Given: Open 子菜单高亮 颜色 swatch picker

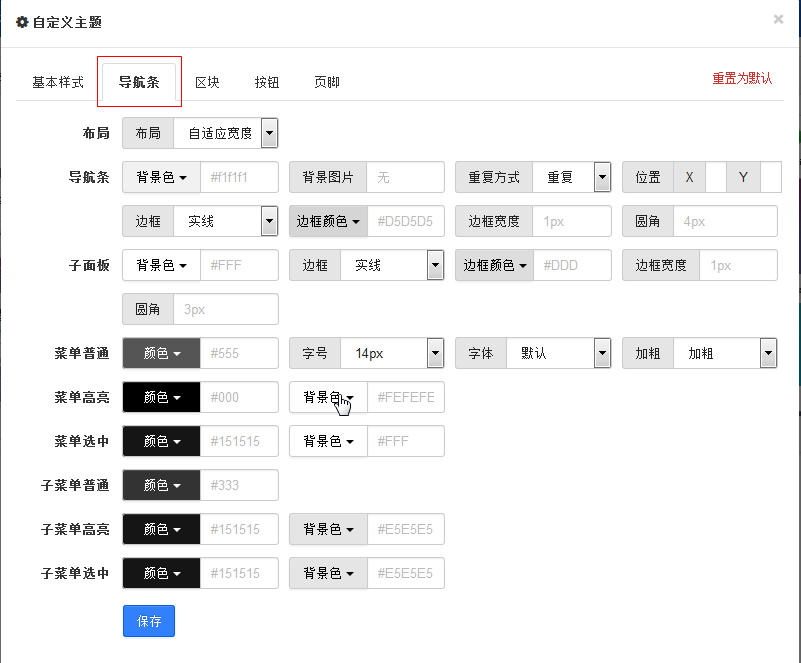Looking at the screenshot, I should coord(161,529).
